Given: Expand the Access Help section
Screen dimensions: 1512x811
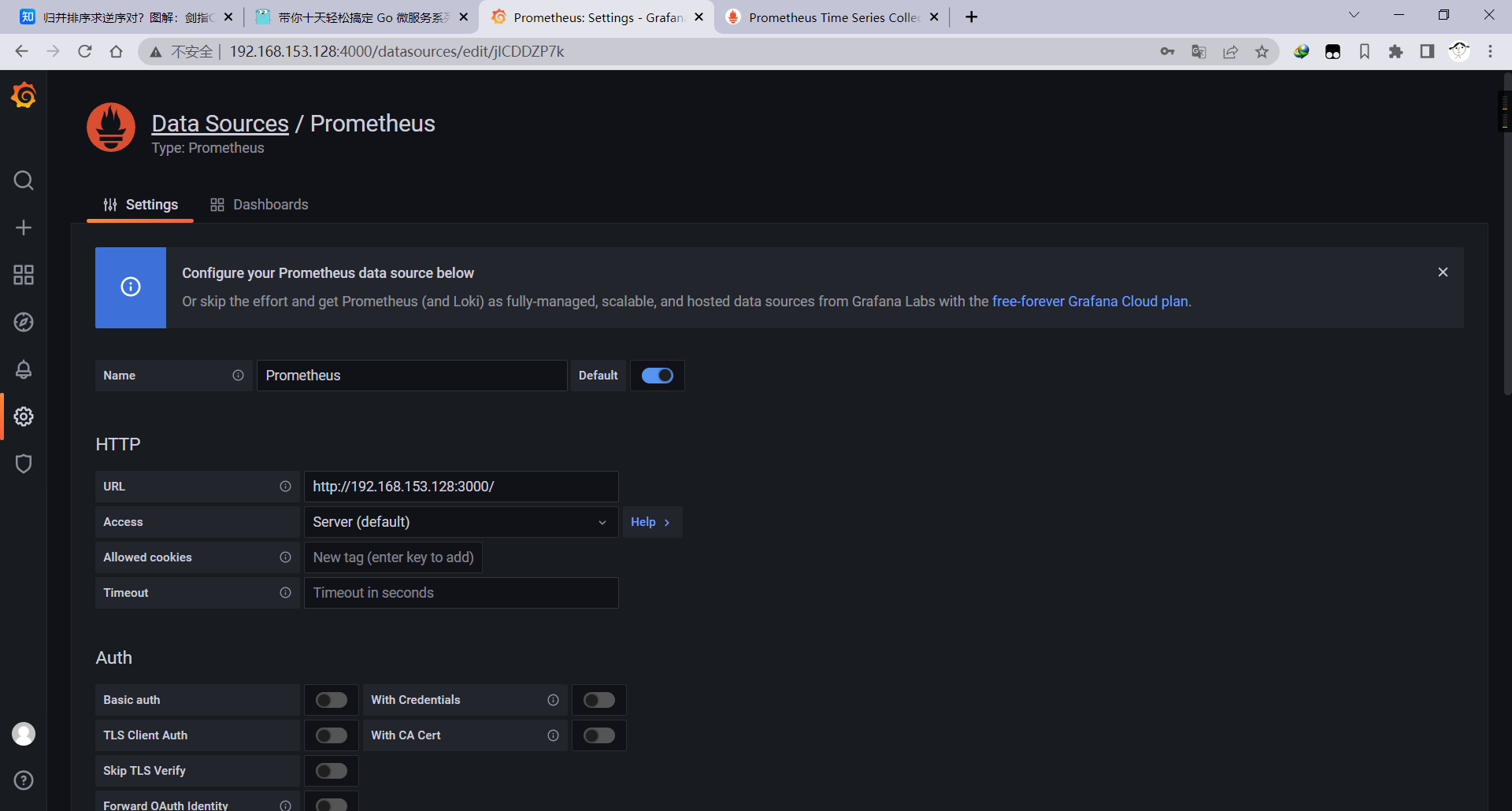Looking at the screenshot, I should 651,522.
